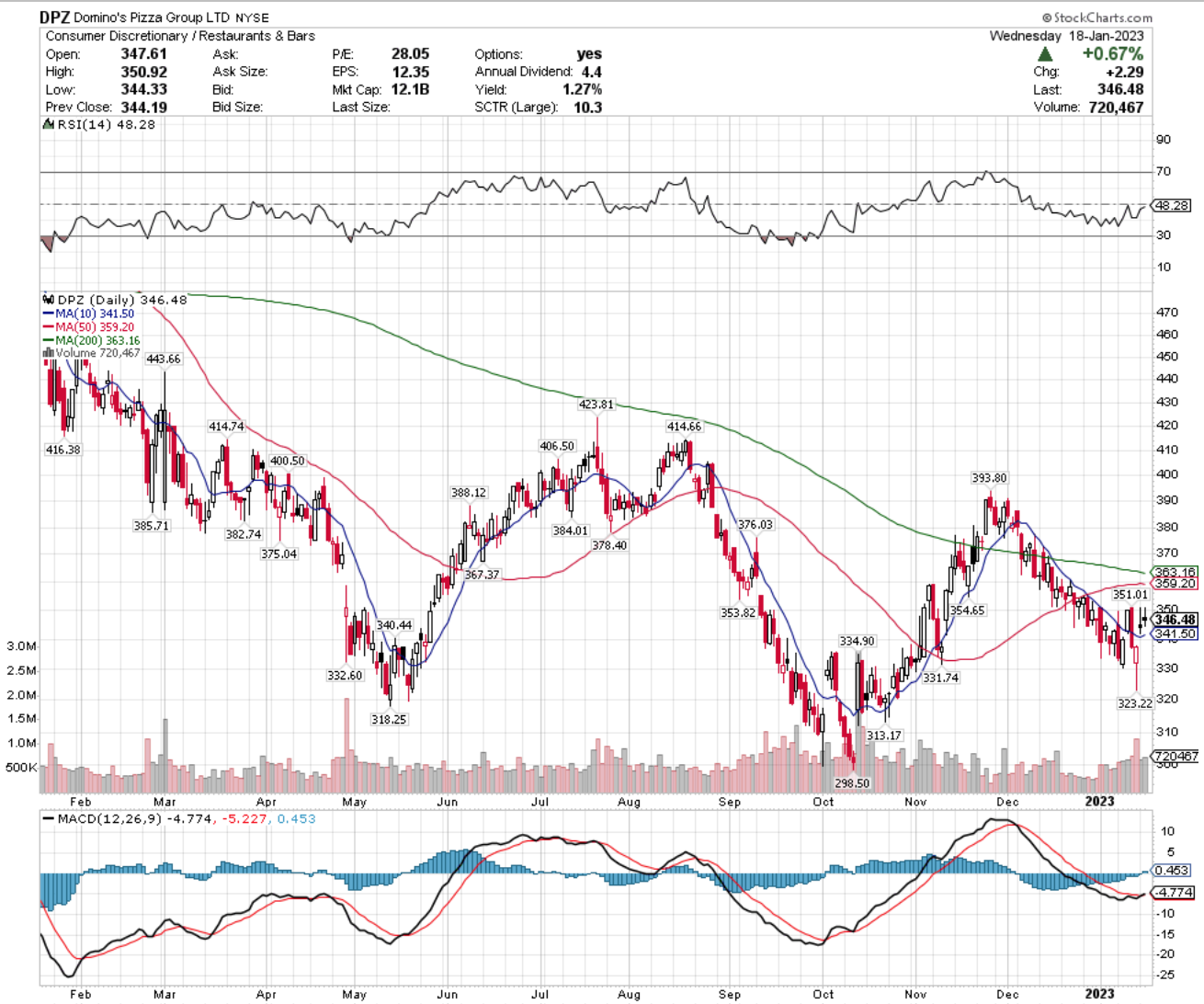Image resolution: width=1204 pixels, height=1004 pixels.
Task: Click the 443.66 high price annotation
Action: (x=164, y=359)
